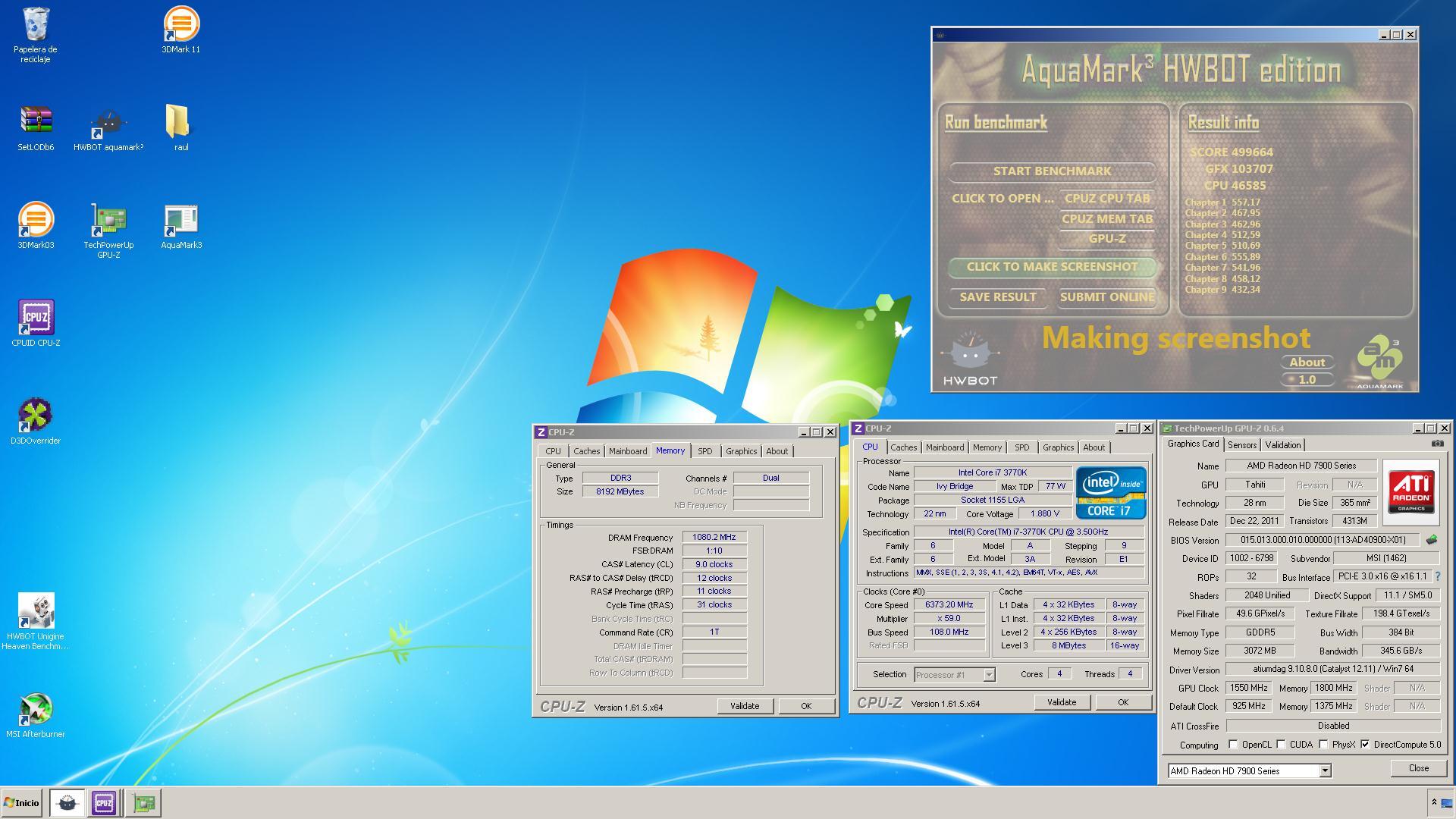
Task: Click SAVE RESULT in AquaMark
Action: point(998,297)
